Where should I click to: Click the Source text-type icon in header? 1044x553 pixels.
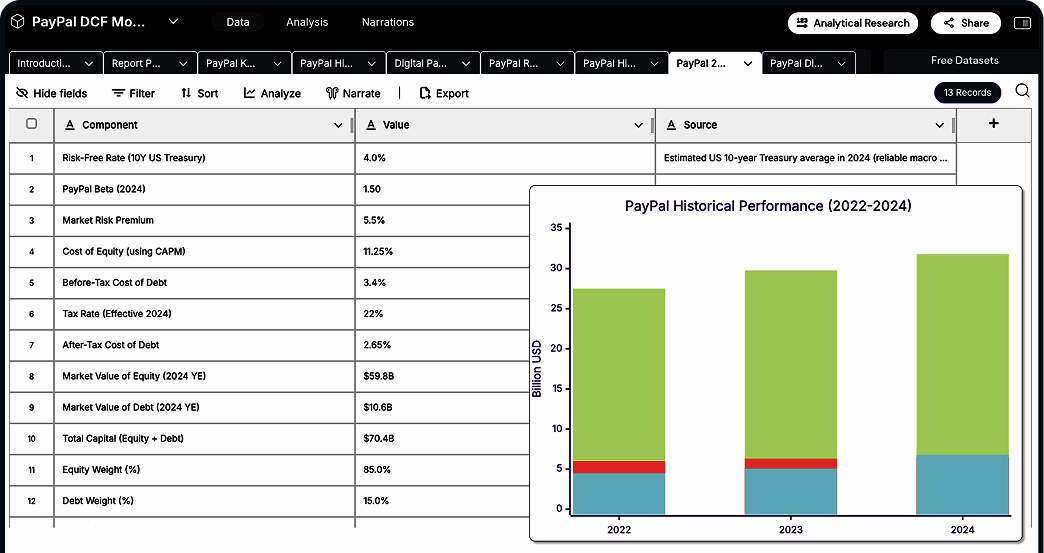coord(671,125)
